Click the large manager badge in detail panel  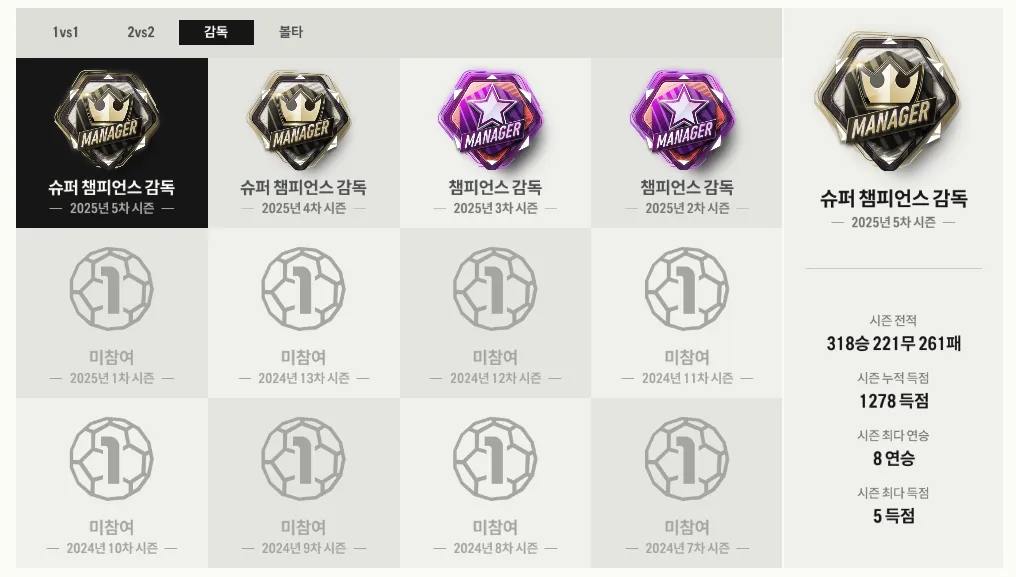[x=890, y=102]
